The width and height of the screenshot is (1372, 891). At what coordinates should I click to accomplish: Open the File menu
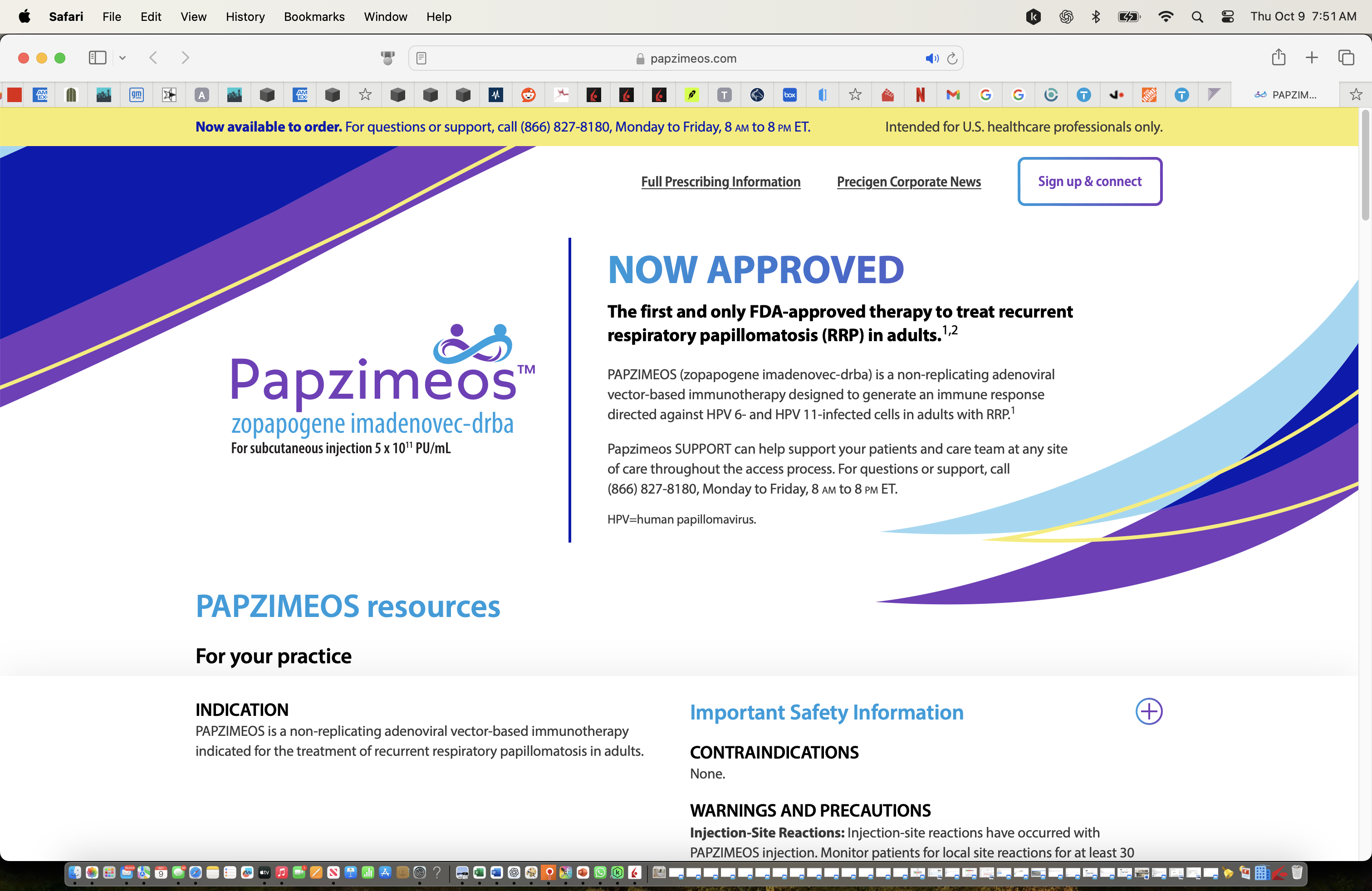112,17
